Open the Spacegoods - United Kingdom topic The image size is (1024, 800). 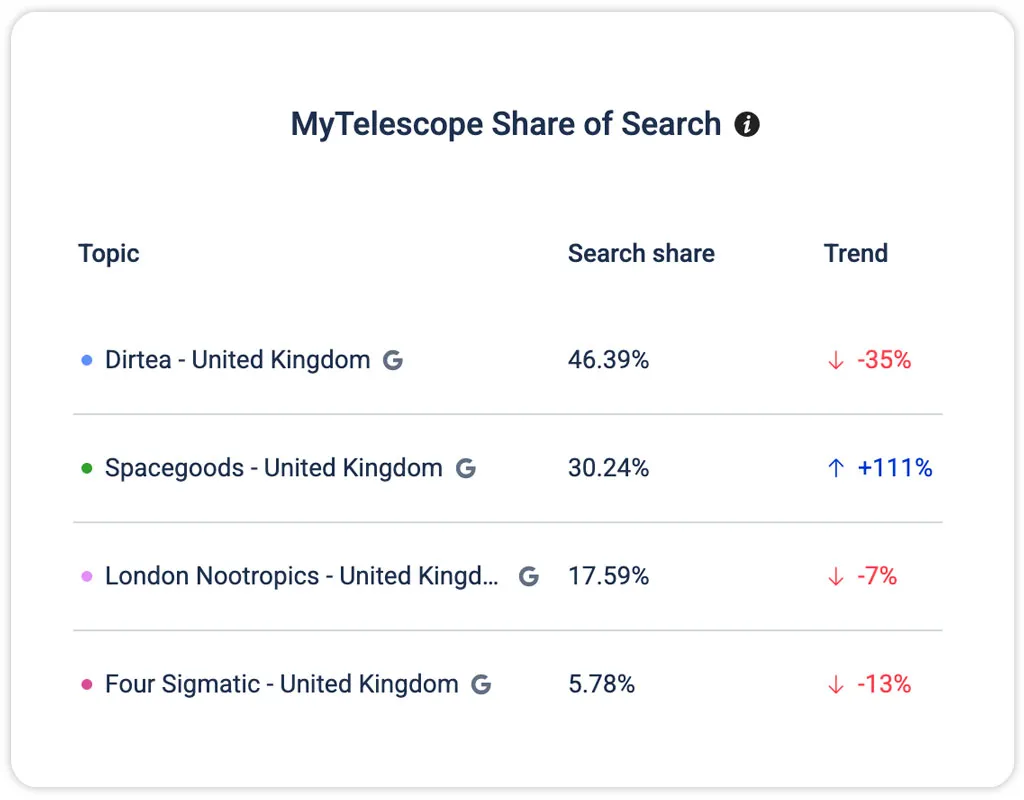tap(273, 468)
